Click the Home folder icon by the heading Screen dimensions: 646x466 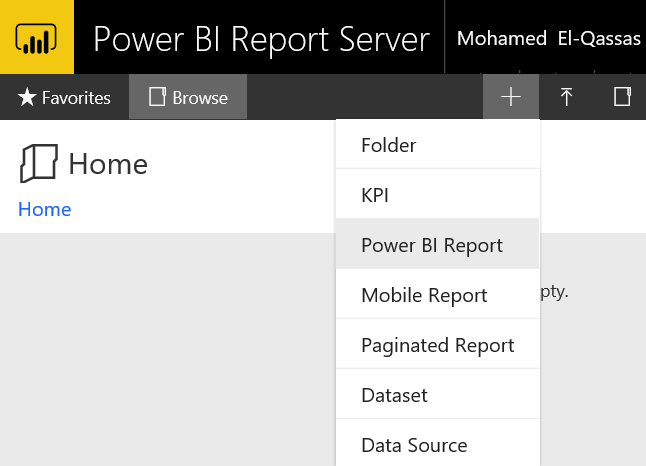coord(39,163)
